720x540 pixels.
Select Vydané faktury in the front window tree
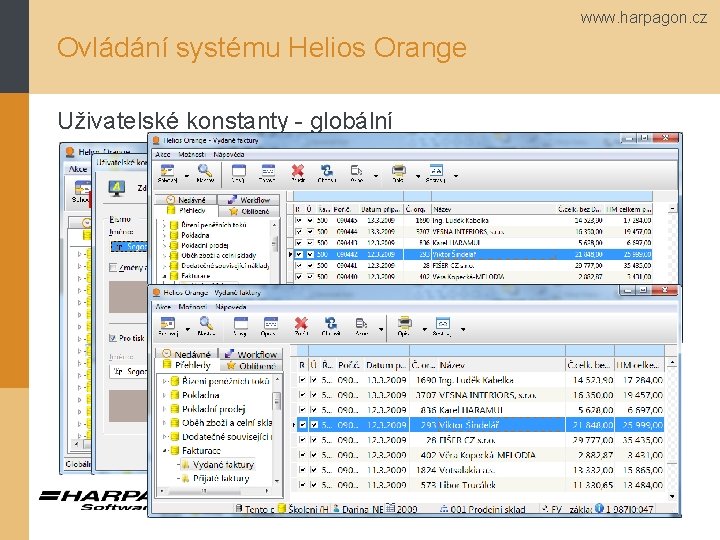(223, 465)
